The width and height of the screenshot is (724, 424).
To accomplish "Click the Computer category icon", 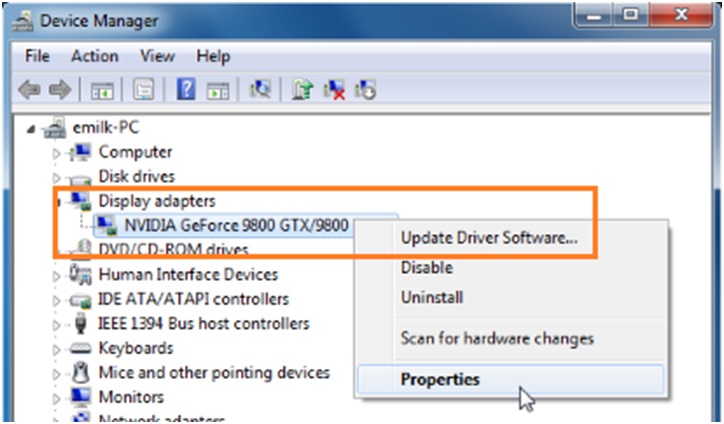I will pyautogui.click(x=80, y=152).
